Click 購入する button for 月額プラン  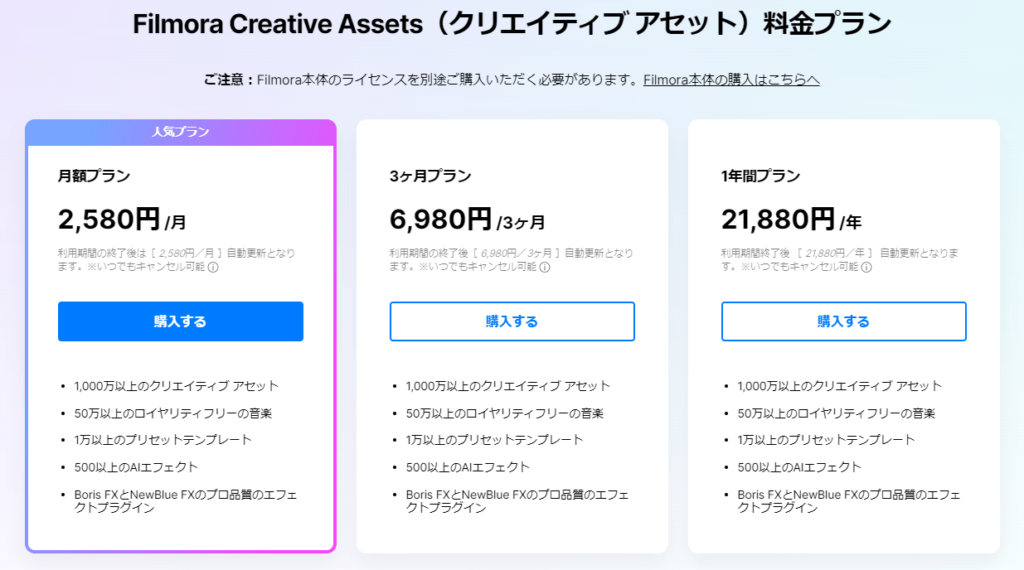[180, 321]
